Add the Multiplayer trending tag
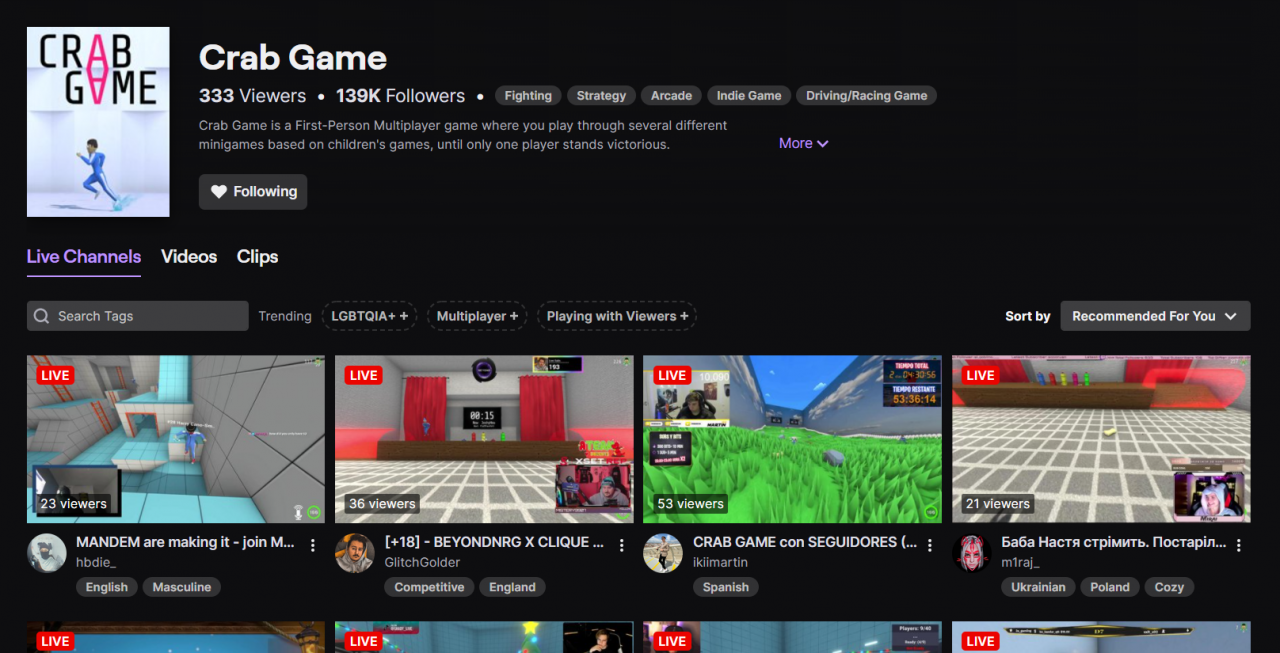The height and width of the screenshot is (653, 1280). coord(477,316)
